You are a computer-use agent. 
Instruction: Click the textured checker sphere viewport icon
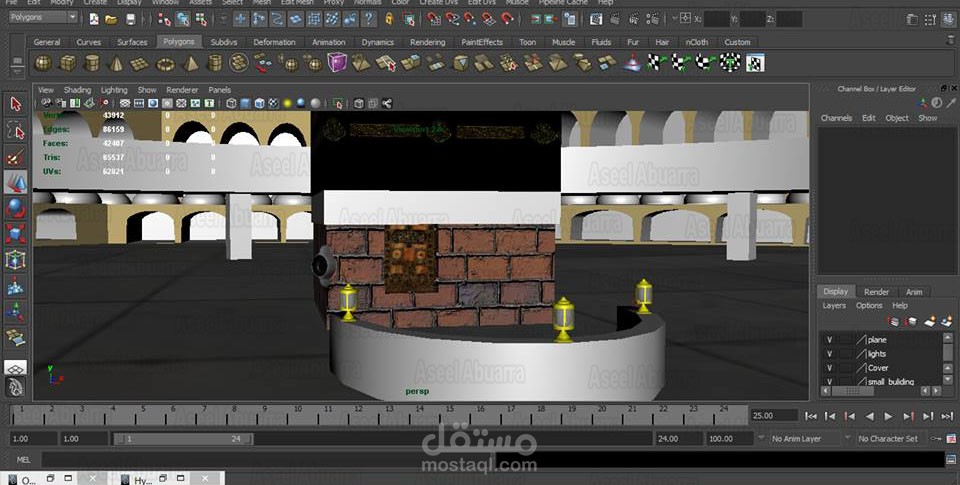(x=273, y=103)
